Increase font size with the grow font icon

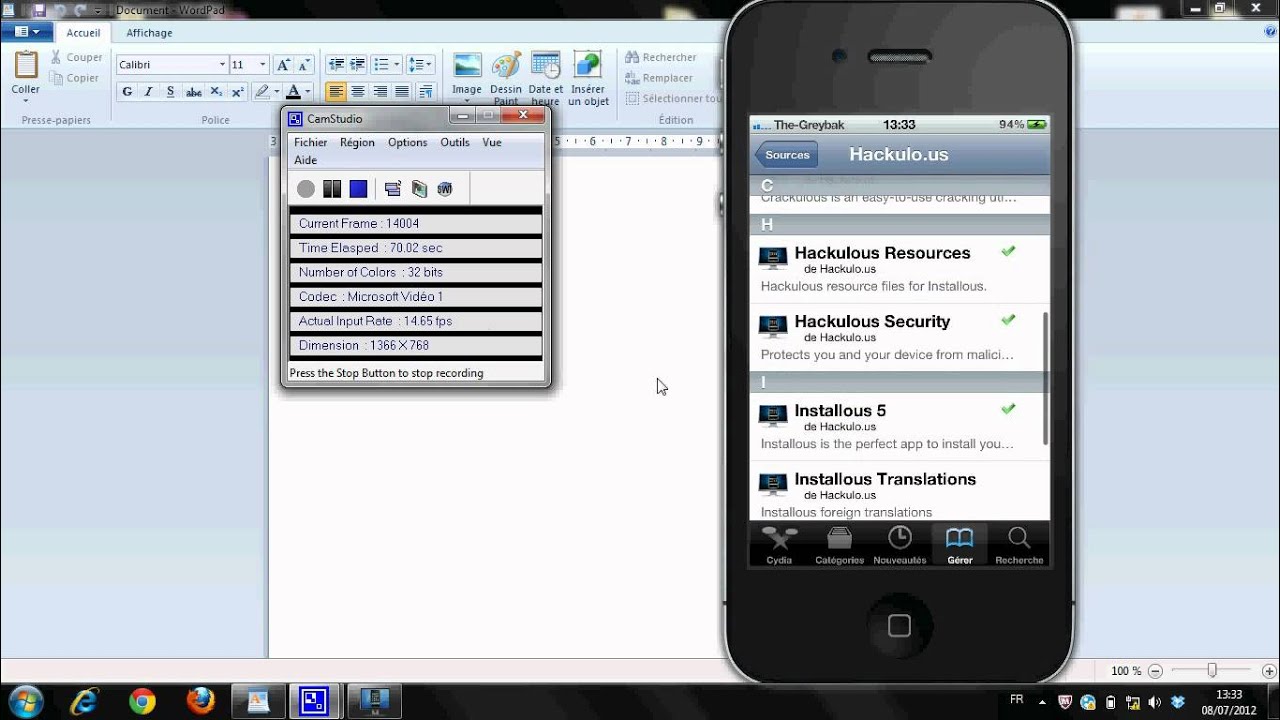pyautogui.click(x=283, y=65)
